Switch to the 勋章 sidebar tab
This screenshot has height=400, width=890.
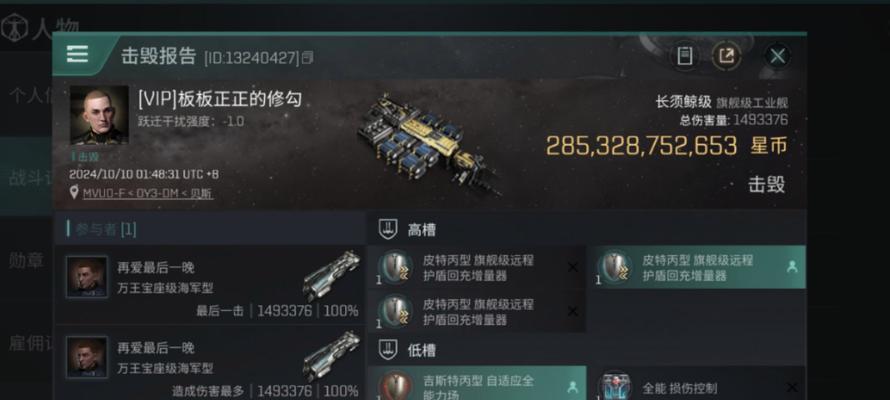click(x=26, y=260)
